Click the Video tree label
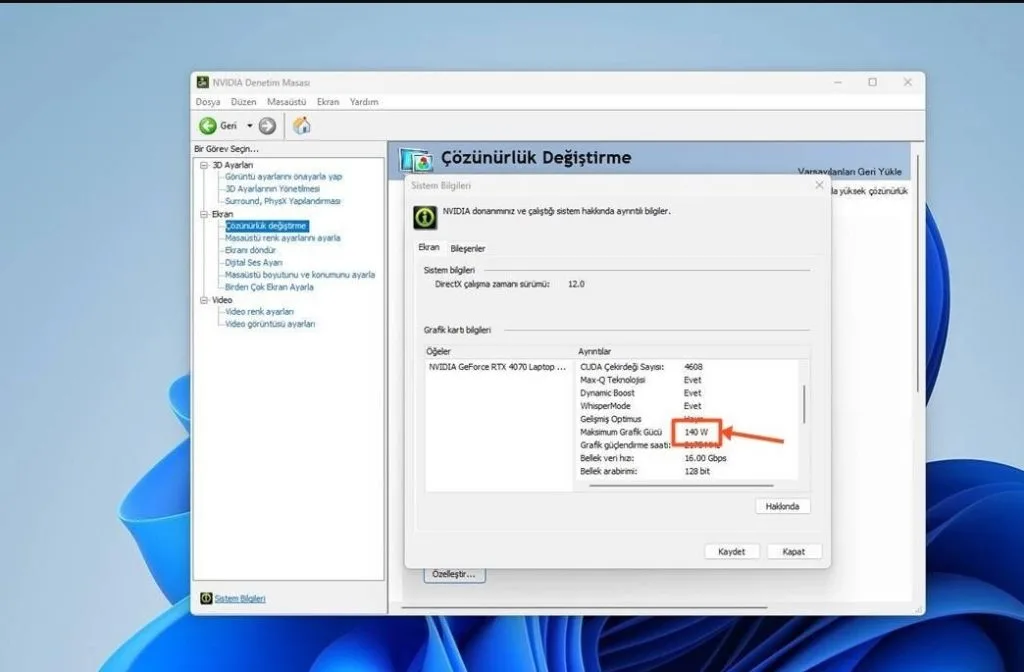Viewport: 1024px width, 672px height. (x=222, y=300)
